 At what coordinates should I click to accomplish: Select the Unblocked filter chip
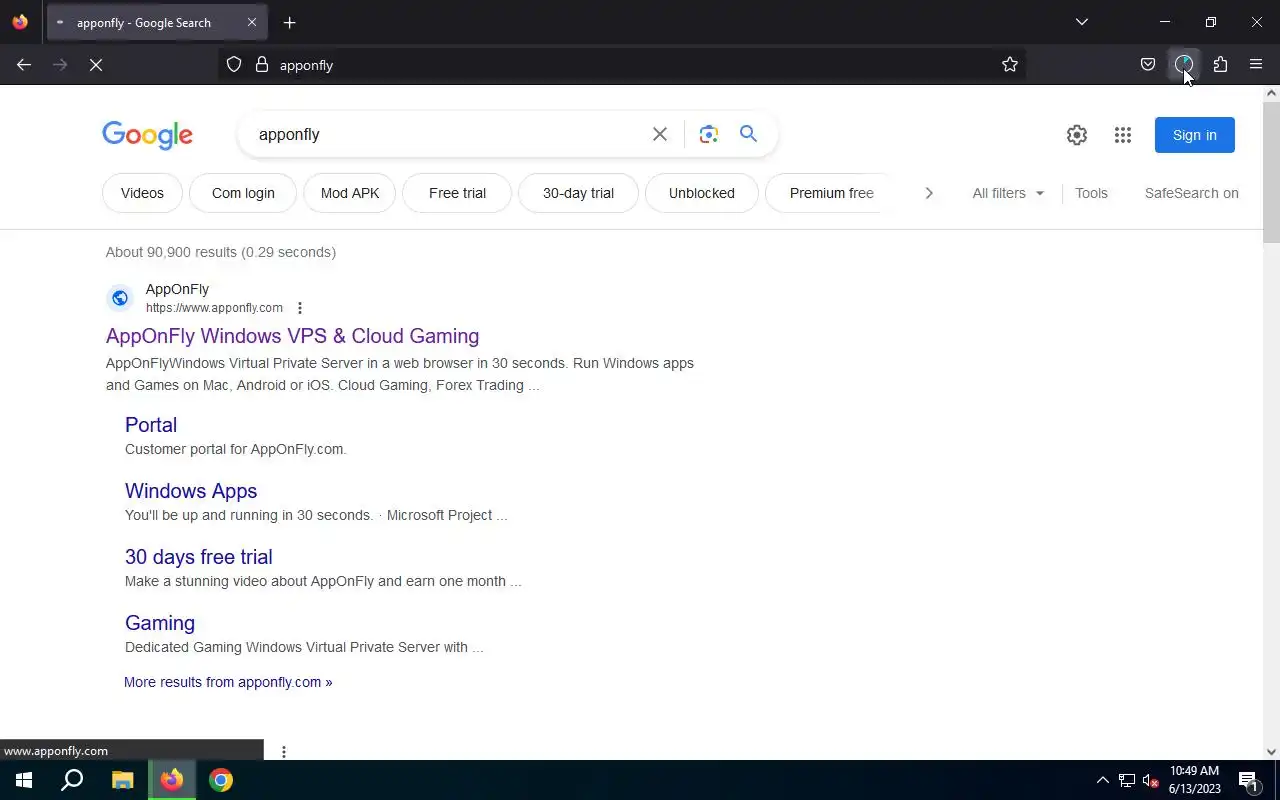[702, 193]
